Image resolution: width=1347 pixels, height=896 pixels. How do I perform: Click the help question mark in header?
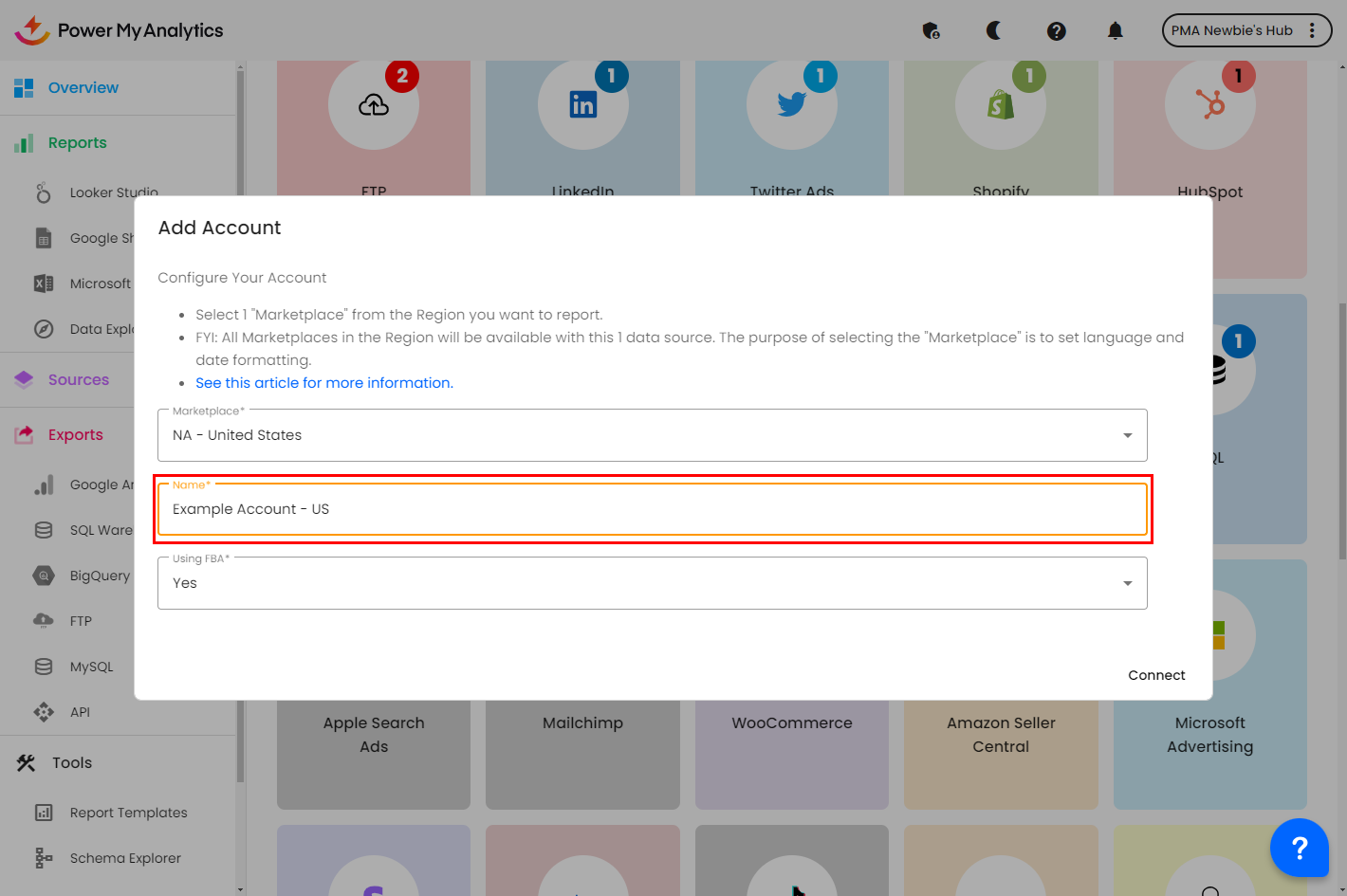click(x=1056, y=31)
